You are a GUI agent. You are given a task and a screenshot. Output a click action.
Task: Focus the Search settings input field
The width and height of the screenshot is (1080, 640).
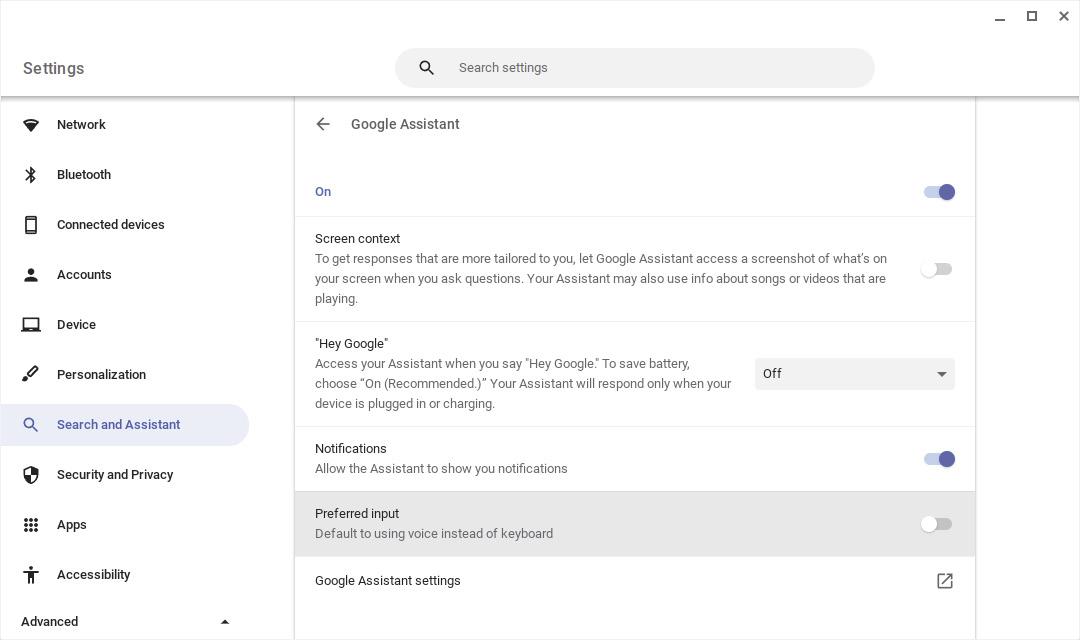tap(634, 68)
